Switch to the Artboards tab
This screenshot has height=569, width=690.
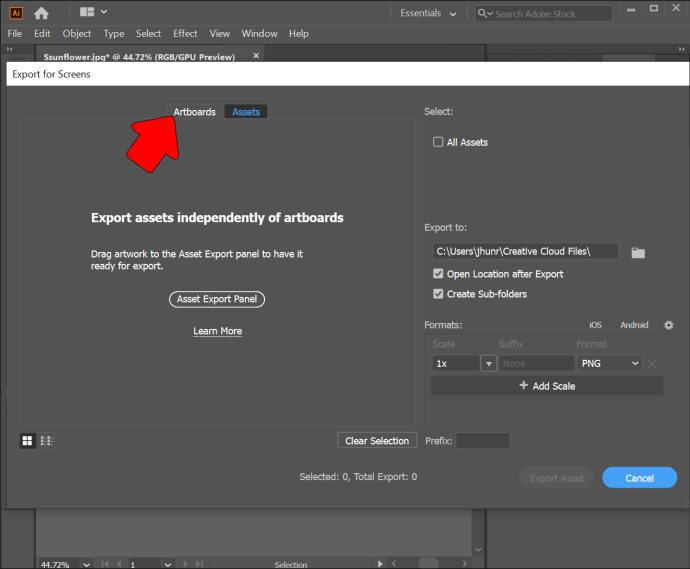(194, 112)
